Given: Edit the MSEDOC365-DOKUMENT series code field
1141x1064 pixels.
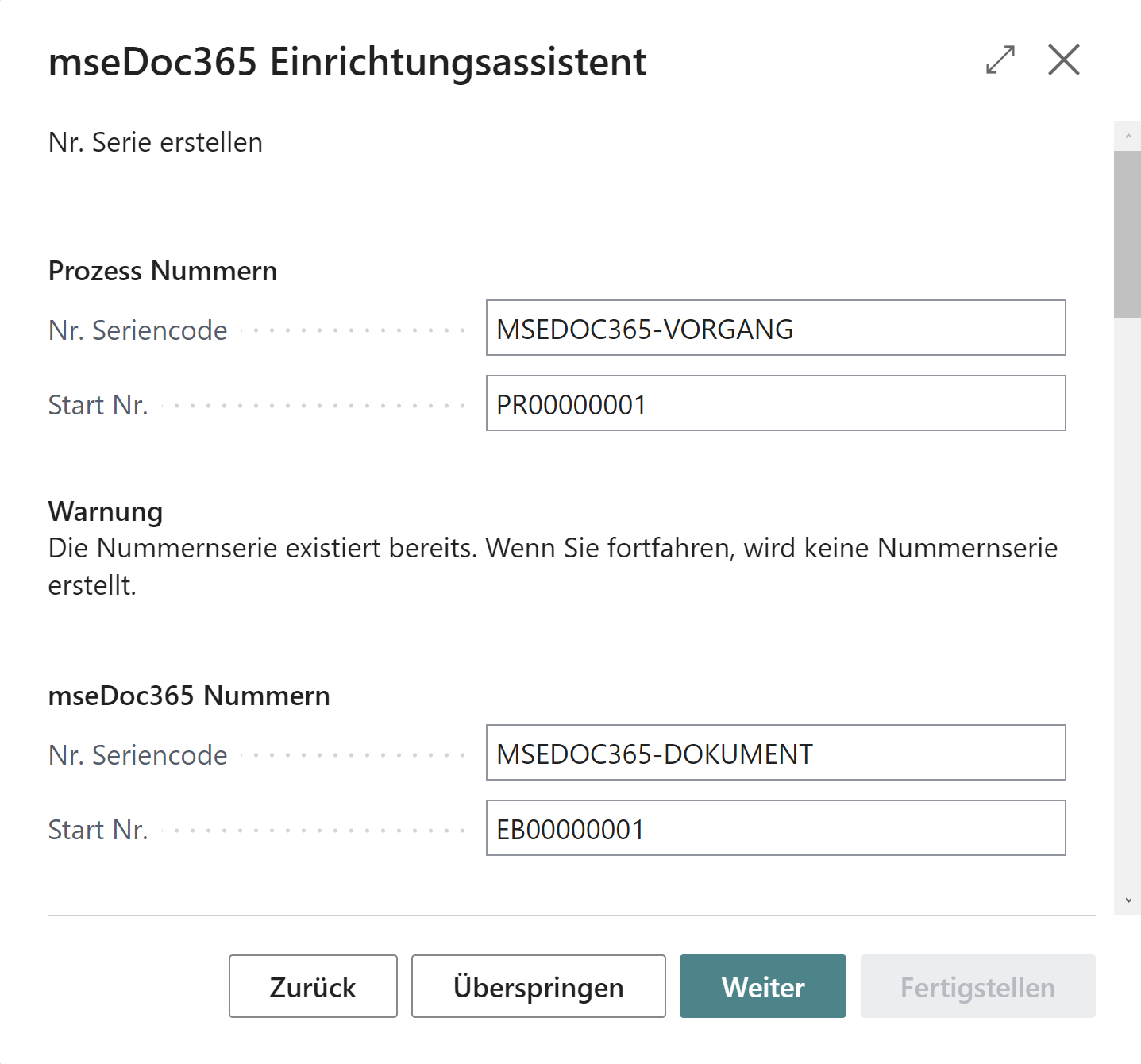Looking at the screenshot, I should click(x=776, y=753).
